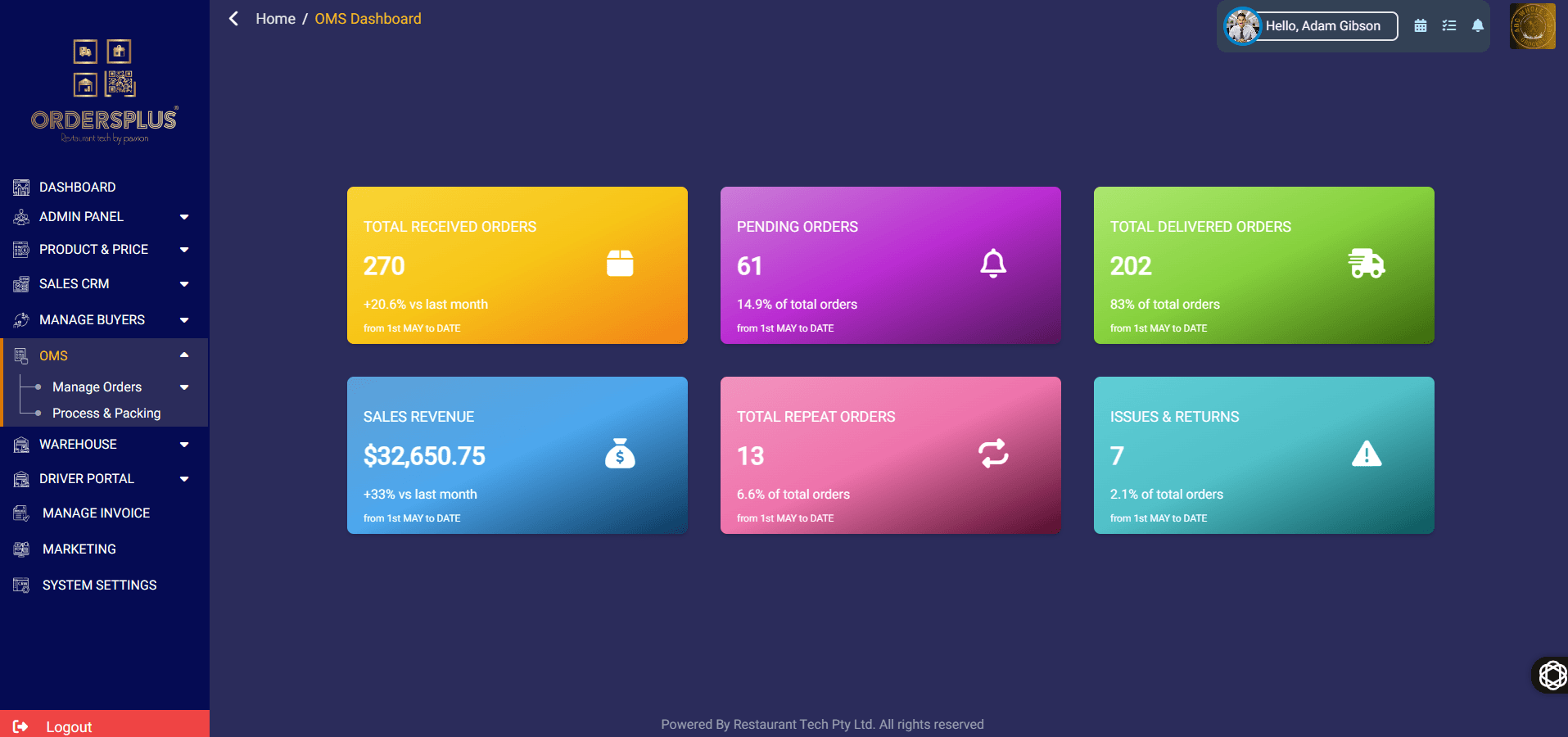
Task: Expand the Admin Panel menu arrow
Action: tap(184, 217)
